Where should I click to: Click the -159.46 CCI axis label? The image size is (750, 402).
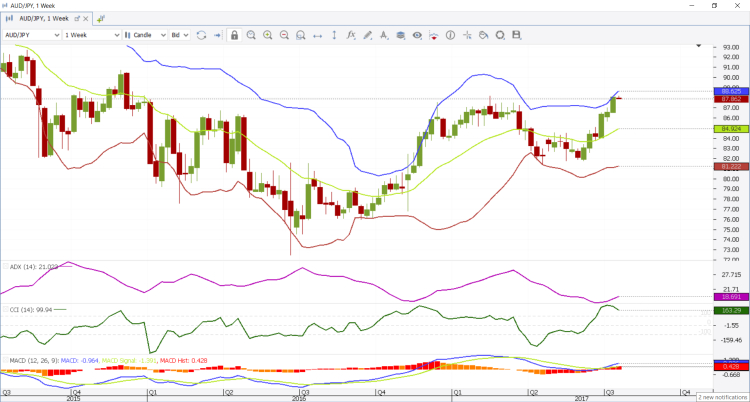pos(730,340)
